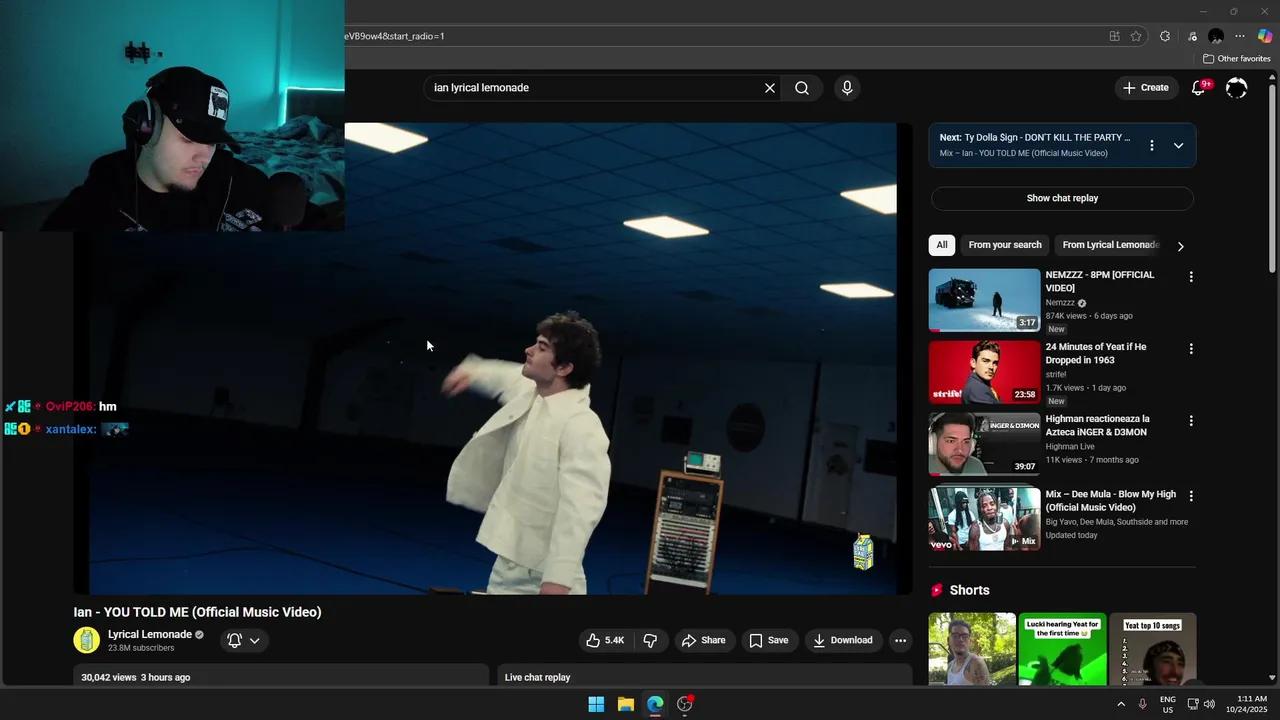Click the Create button
Viewport: 1280px width, 720px height.
[x=1146, y=88]
